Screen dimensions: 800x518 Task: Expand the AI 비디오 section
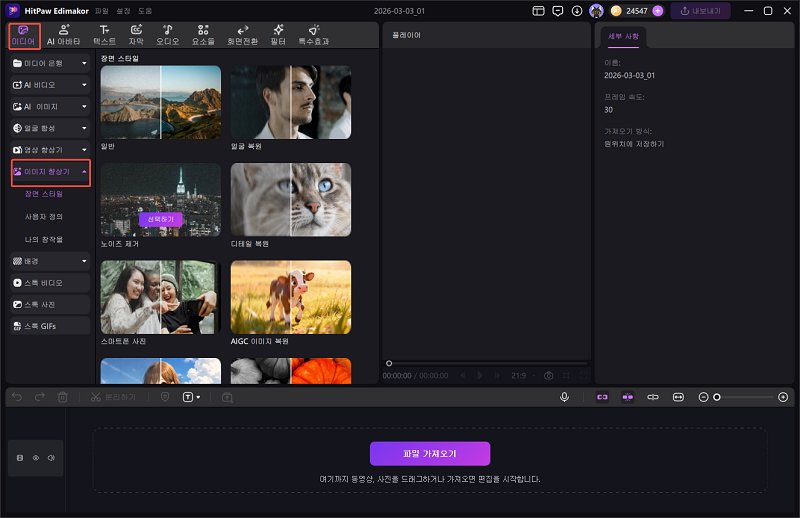tap(50, 85)
